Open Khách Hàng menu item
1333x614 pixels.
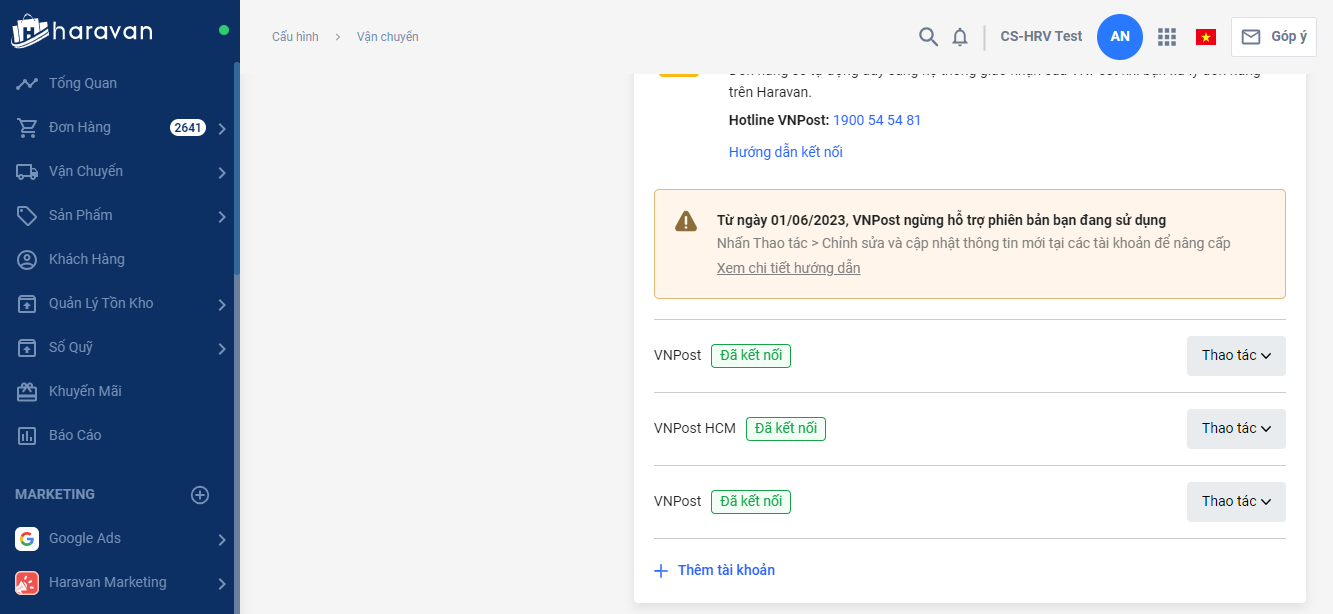[86, 260]
